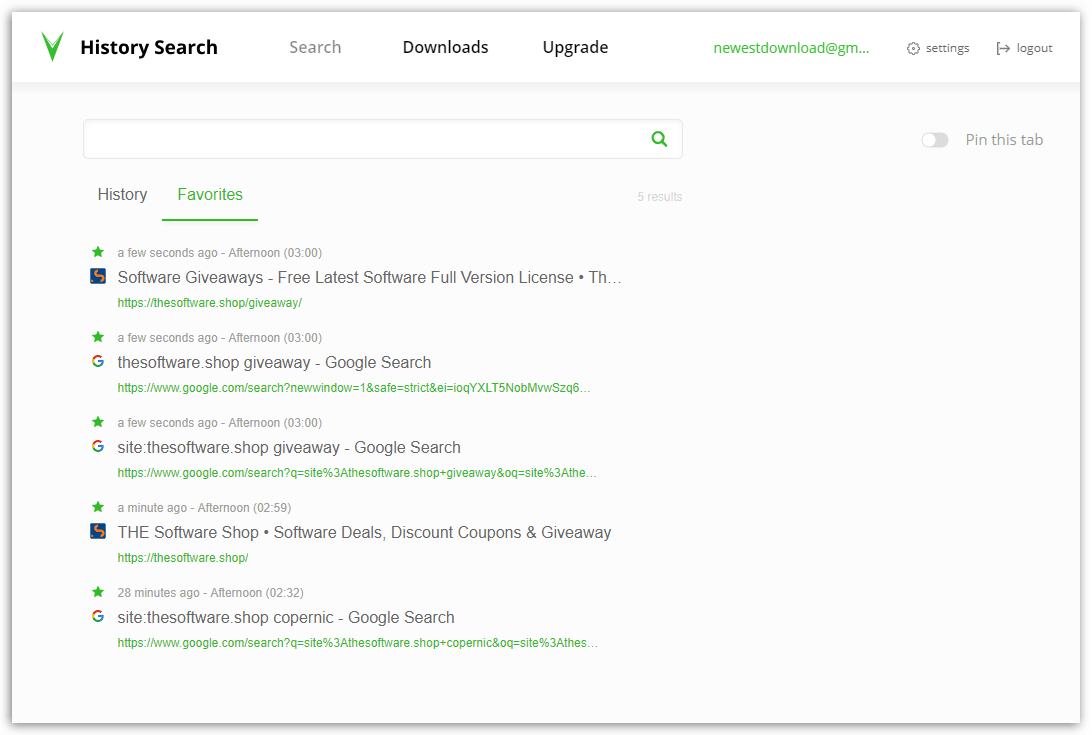Open the https://thesoftware.shop/giveaway/ URL link
Viewport: 1092px width, 735px height.
[209, 303]
